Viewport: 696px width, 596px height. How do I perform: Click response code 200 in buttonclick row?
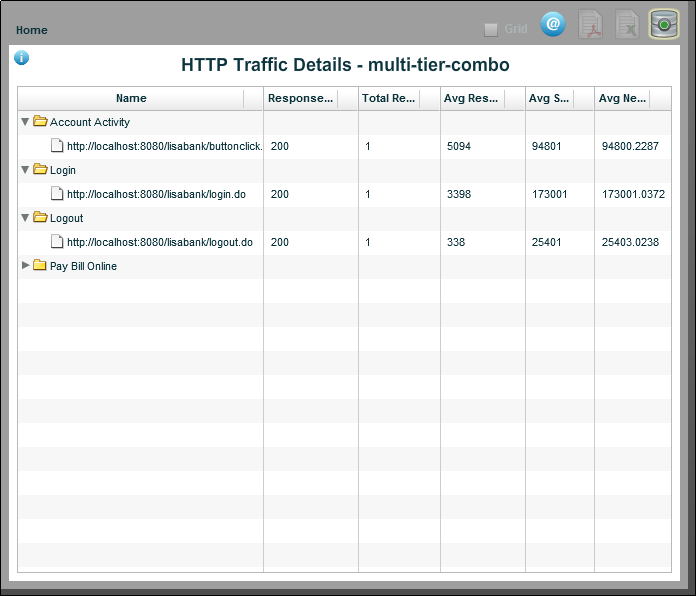click(280, 146)
